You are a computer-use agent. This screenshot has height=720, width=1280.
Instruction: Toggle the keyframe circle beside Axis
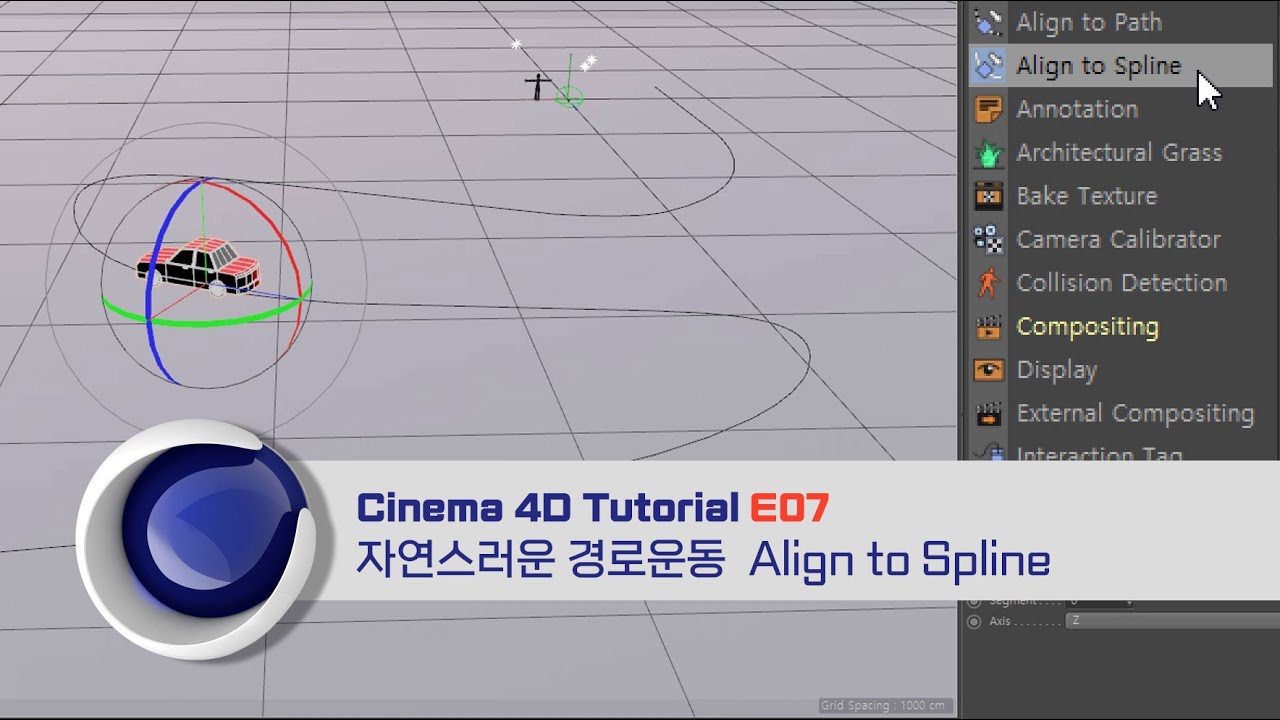point(974,621)
